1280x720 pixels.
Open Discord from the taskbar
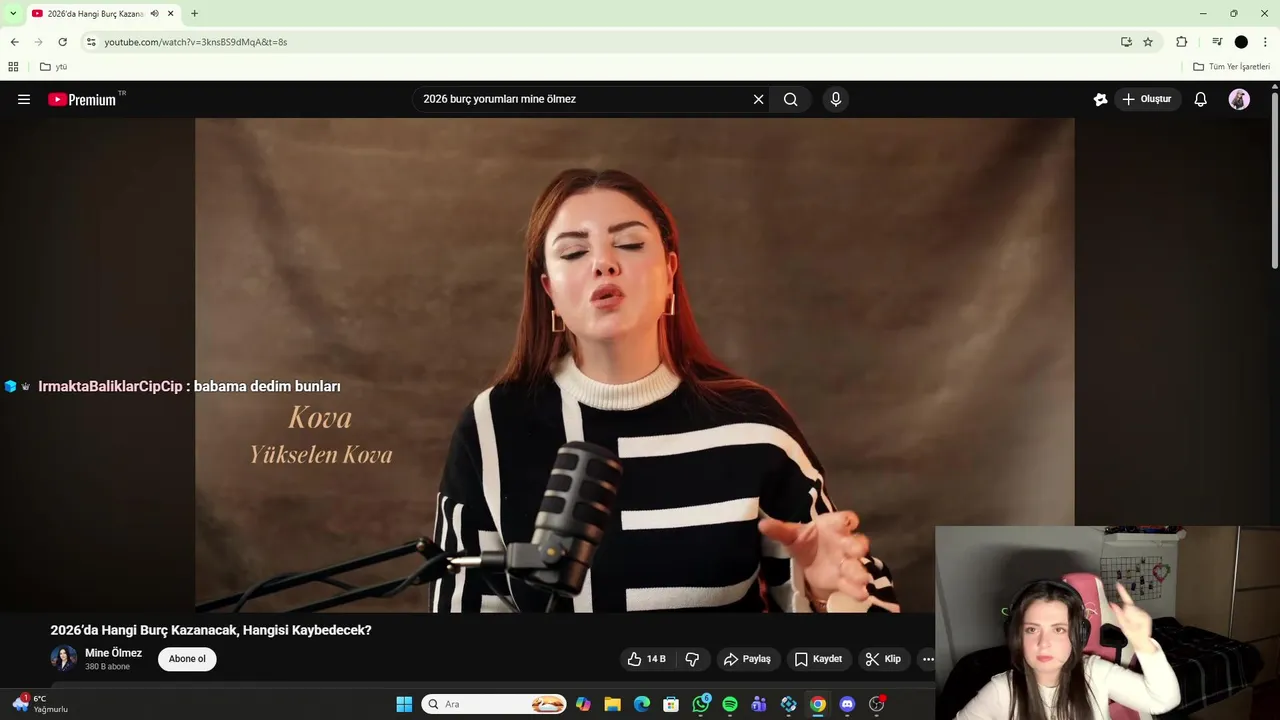pyautogui.click(x=847, y=704)
